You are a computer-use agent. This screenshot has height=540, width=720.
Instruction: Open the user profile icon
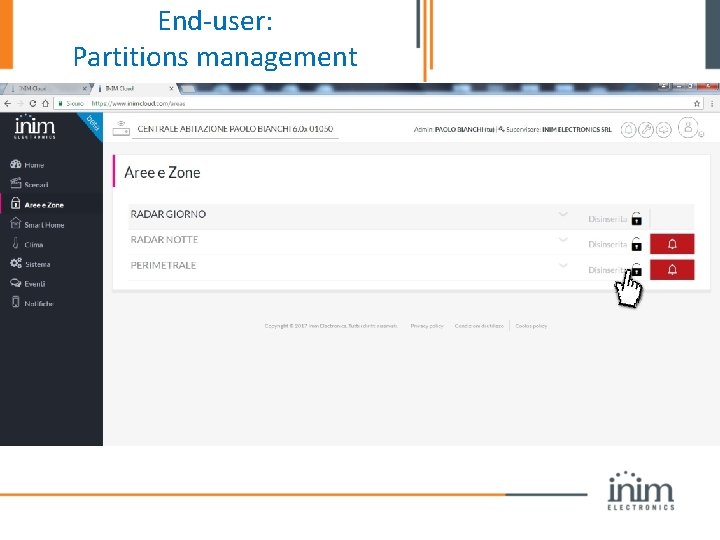[x=688, y=128]
